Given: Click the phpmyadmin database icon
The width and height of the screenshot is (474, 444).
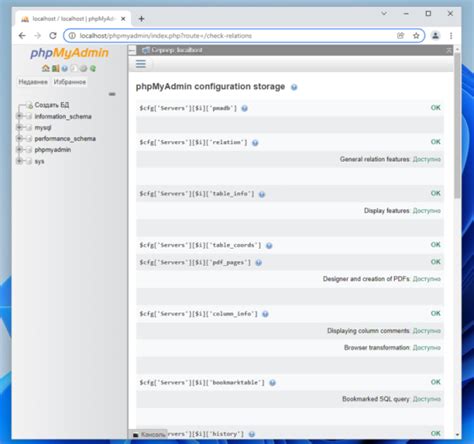Looking at the screenshot, I should tap(29, 150).
